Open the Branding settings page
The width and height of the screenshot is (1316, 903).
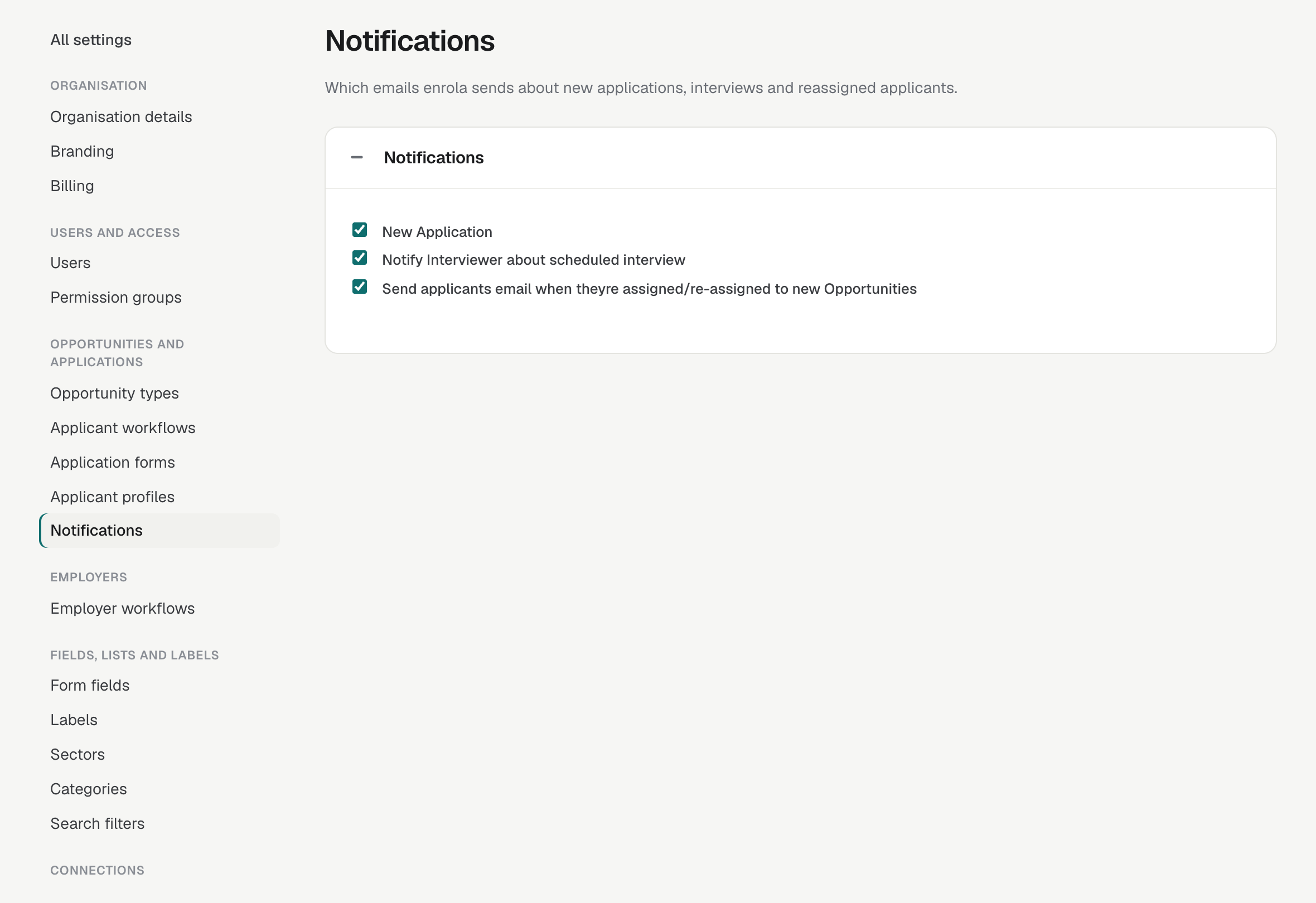[82, 152]
